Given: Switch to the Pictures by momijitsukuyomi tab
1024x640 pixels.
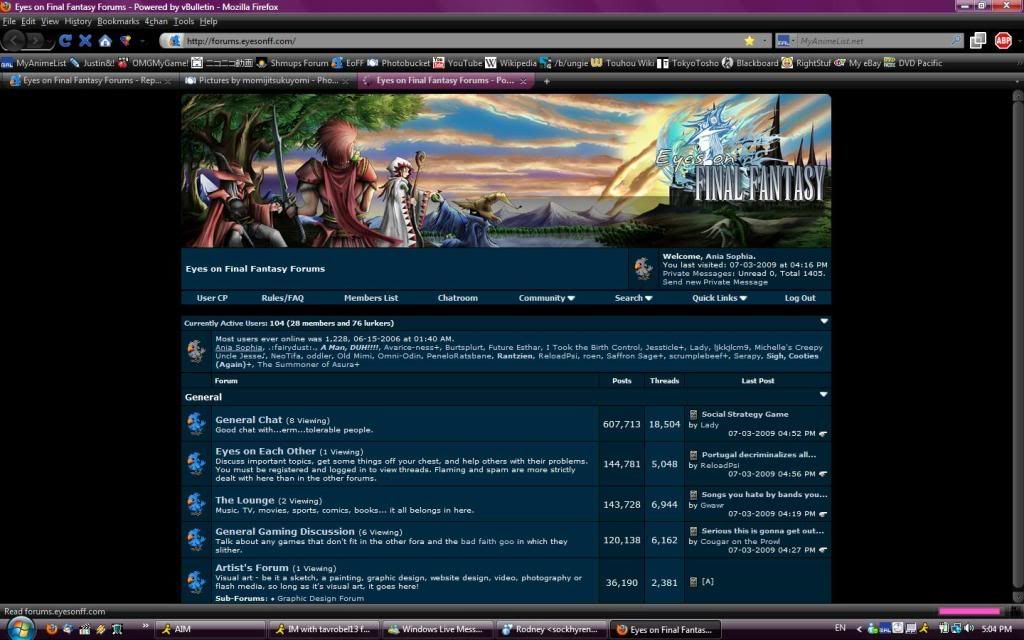Looking at the screenshot, I should [267, 81].
